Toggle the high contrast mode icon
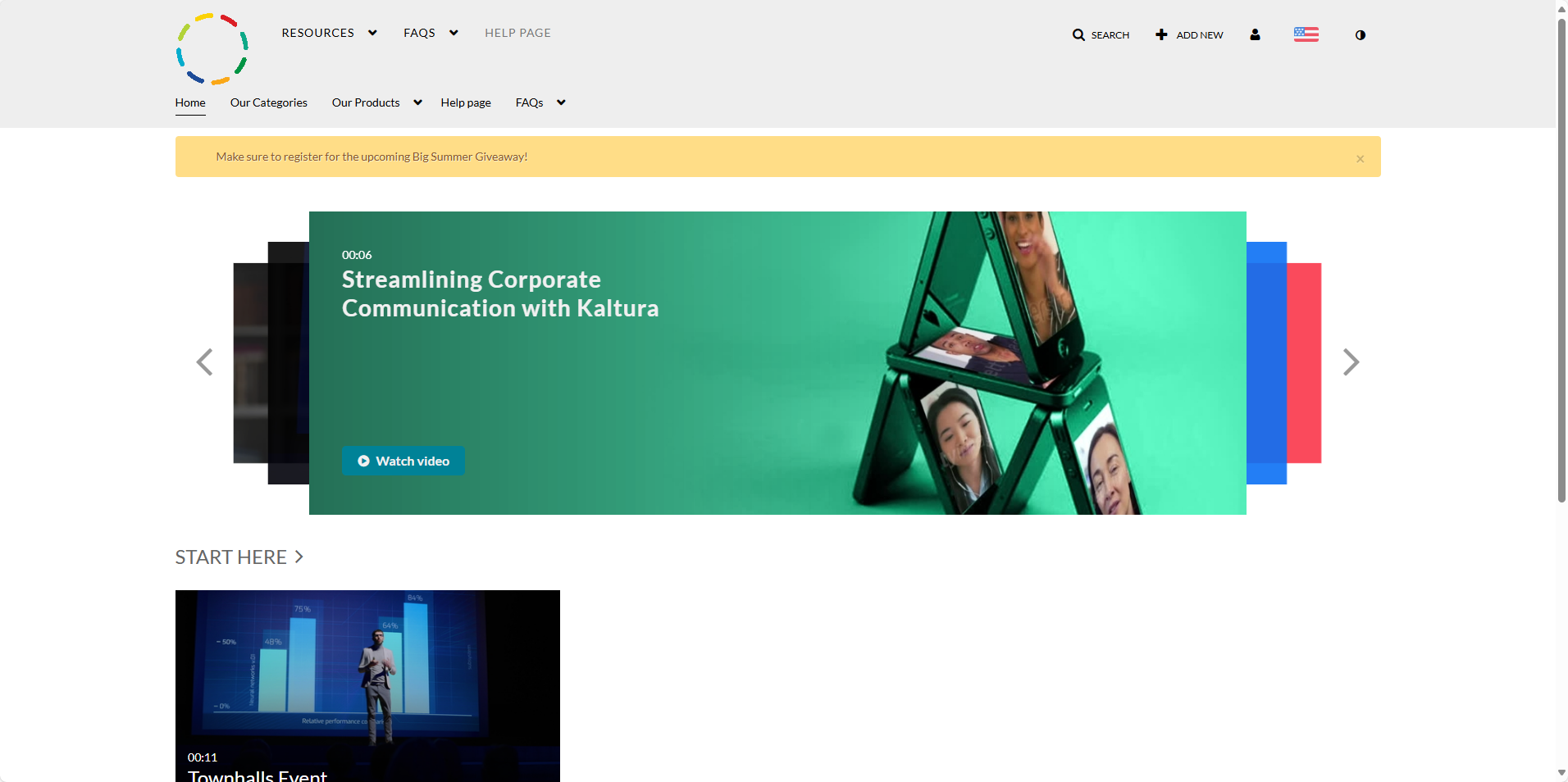This screenshot has width=1568, height=782. coord(1361,35)
